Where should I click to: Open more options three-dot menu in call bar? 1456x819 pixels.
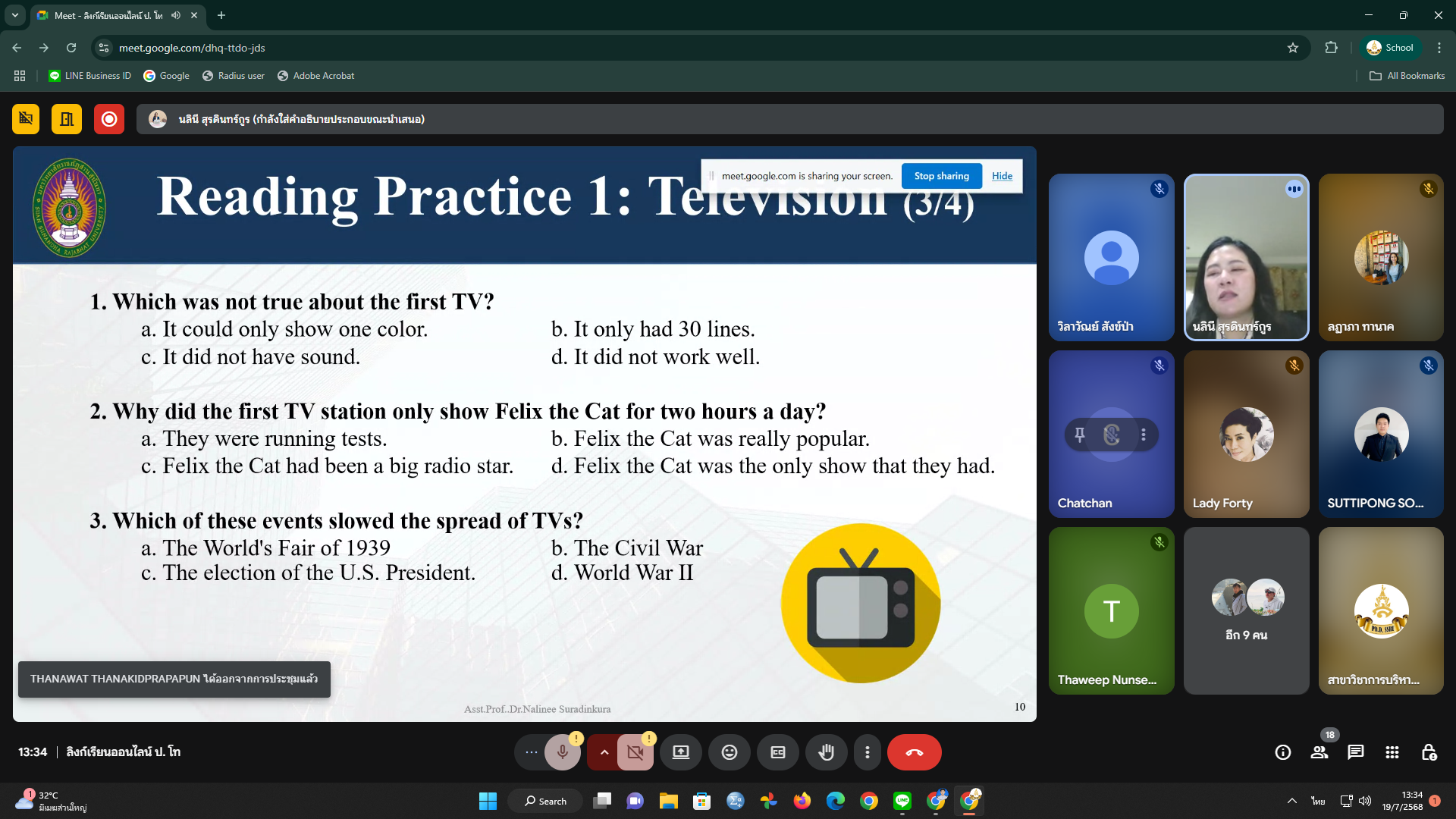point(868,752)
